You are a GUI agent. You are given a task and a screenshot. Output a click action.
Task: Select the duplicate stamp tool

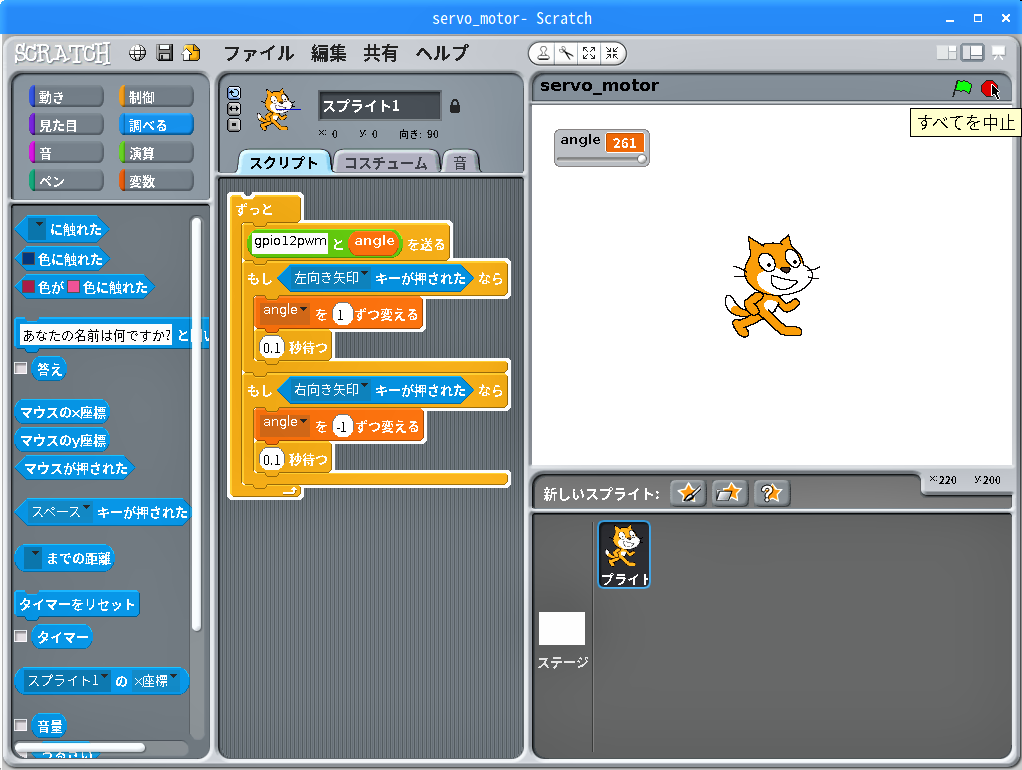click(543, 53)
